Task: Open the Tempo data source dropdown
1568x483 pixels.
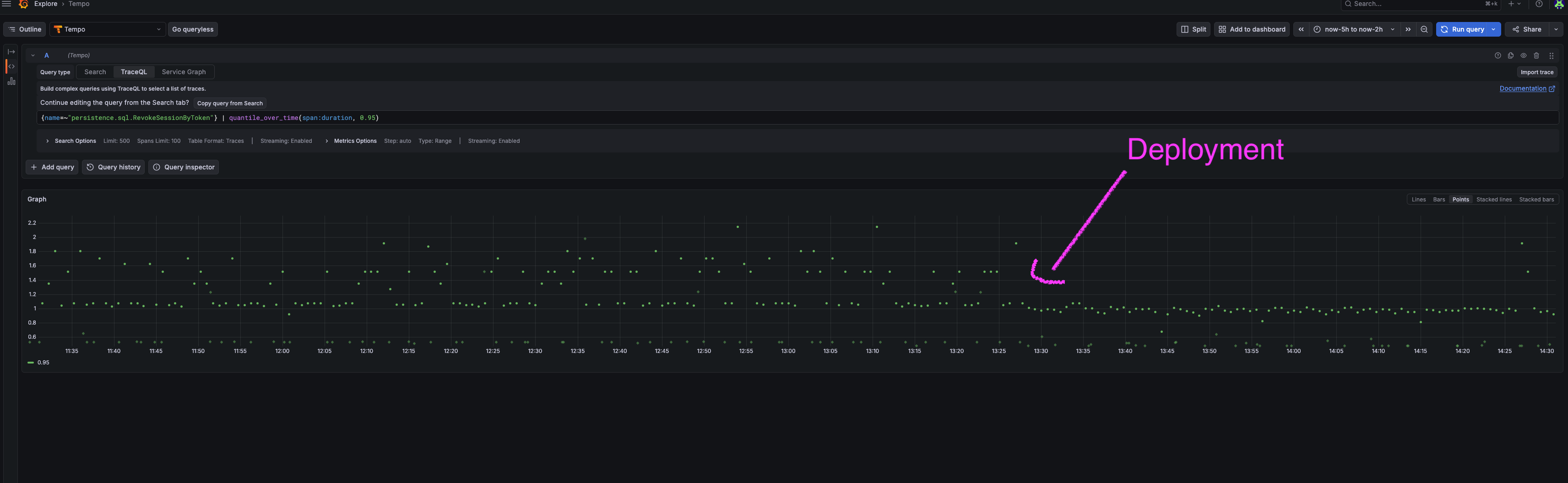Action: [x=108, y=29]
